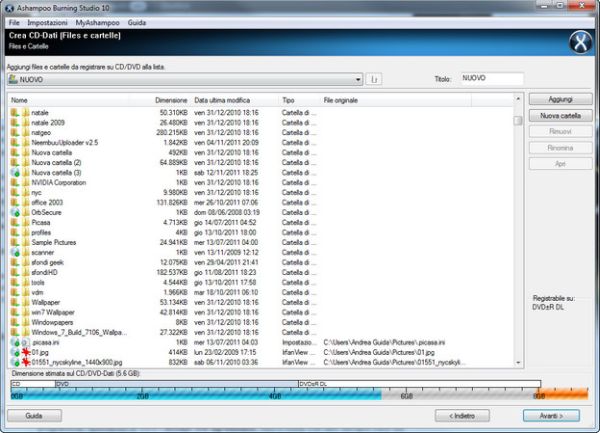This screenshot has width=600, height=433.
Task: Select the Picasa folder icon
Action: coord(26,222)
